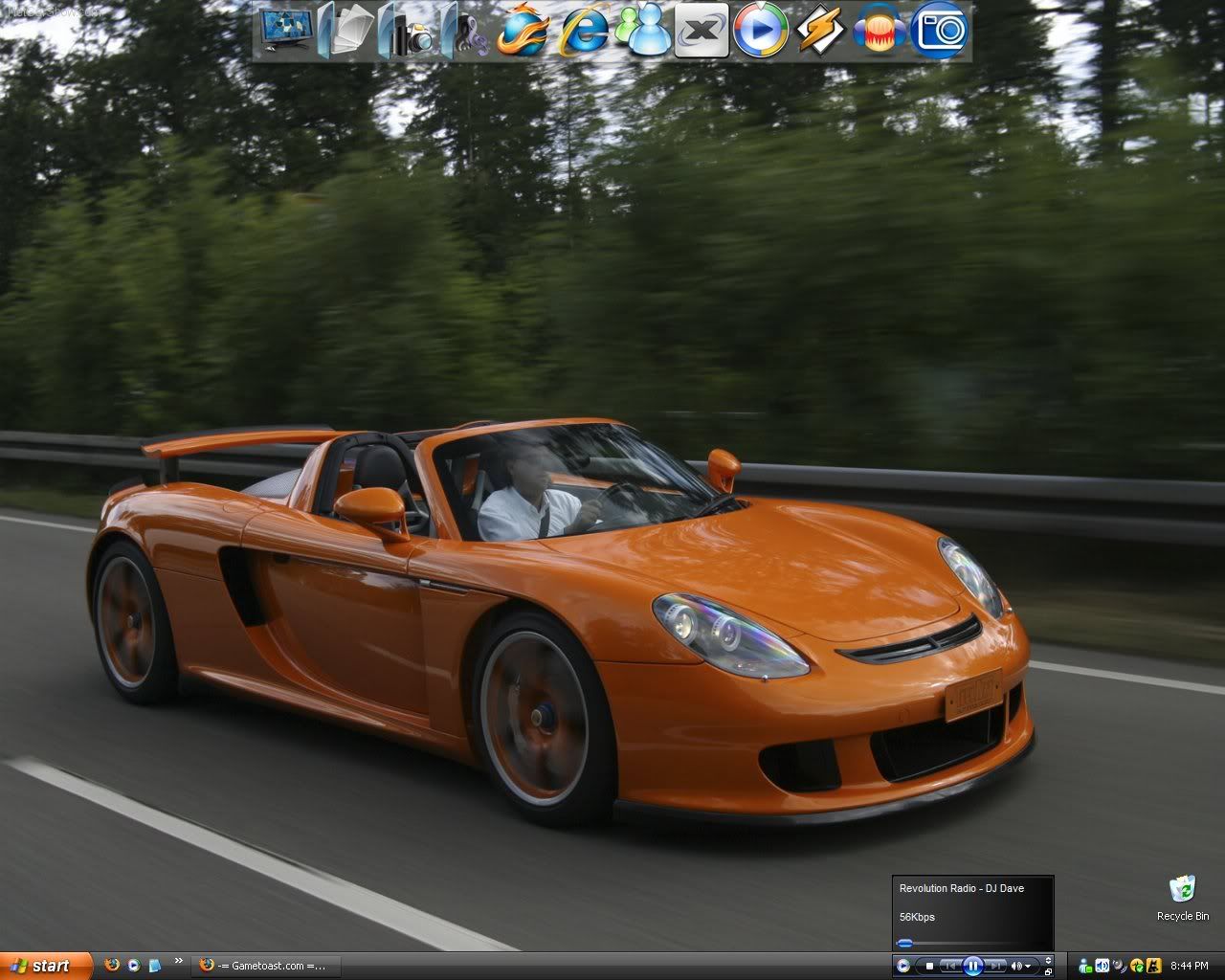The height and width of the screenshot is (980, 1225).
Task: Click the 8:44 PM system clock
Action: tap(1190, 966)
